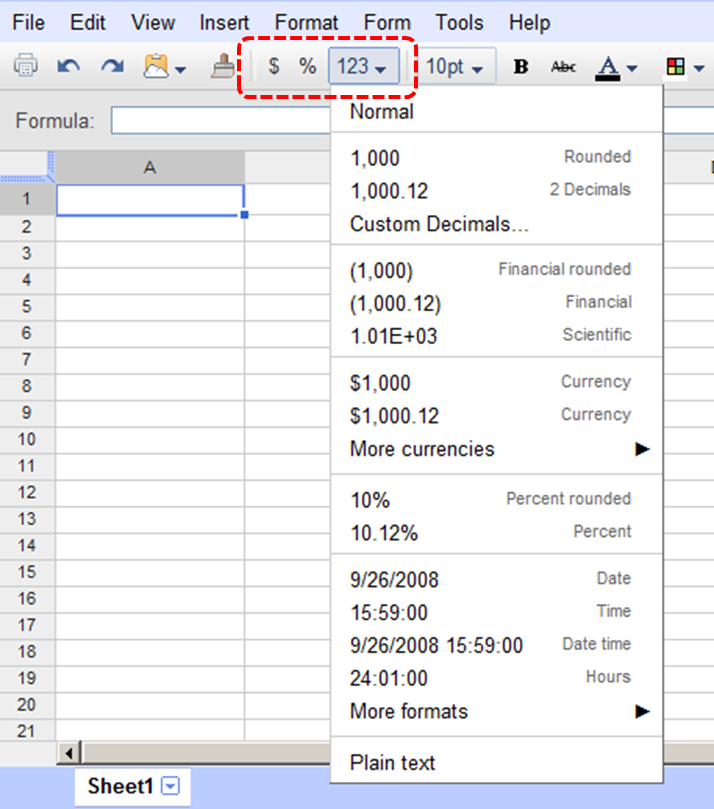Expand More currencies submenu
This screenshot has height=809, width=714.
tap(496, 449)
